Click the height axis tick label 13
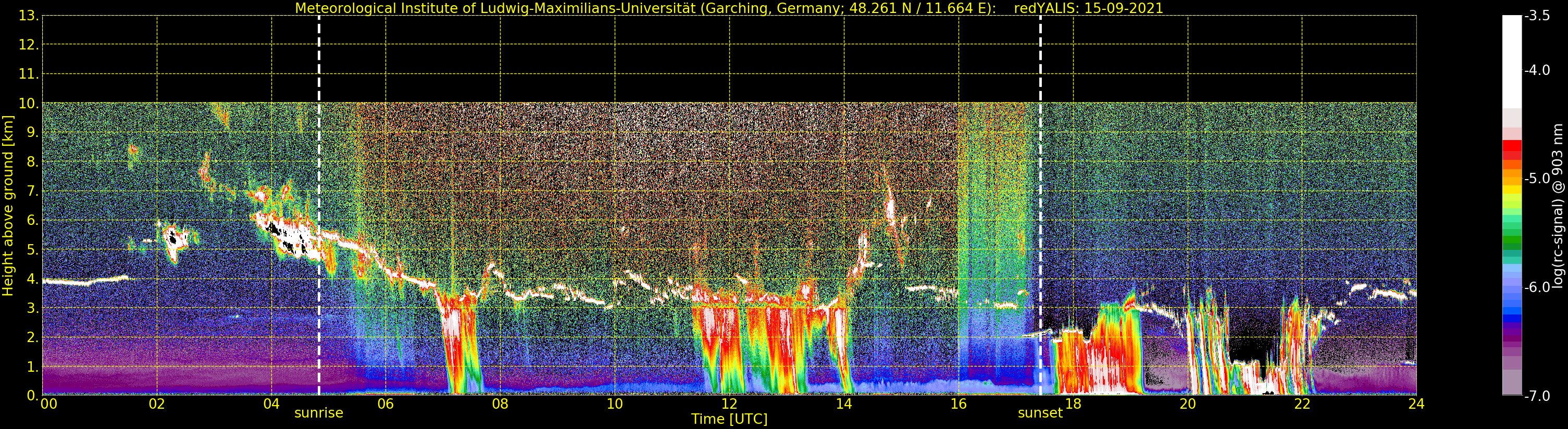 [x=28, y=16]
